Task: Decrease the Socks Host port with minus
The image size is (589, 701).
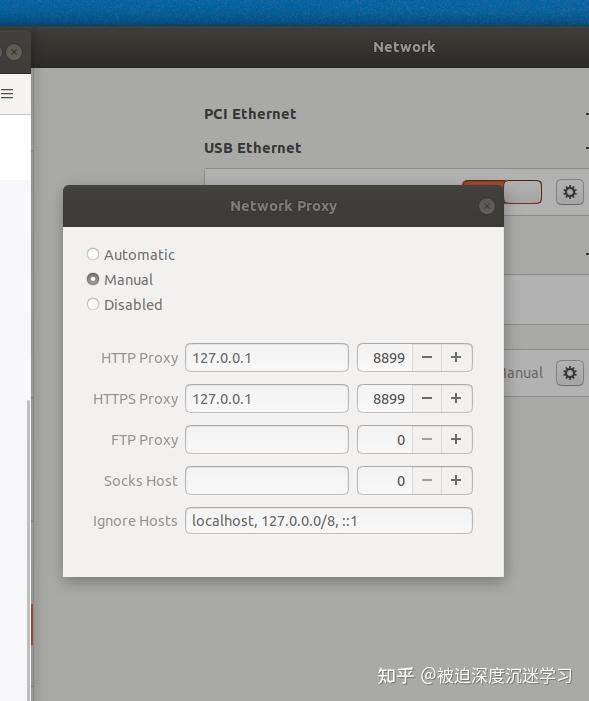Action: [x=427, y=481]
